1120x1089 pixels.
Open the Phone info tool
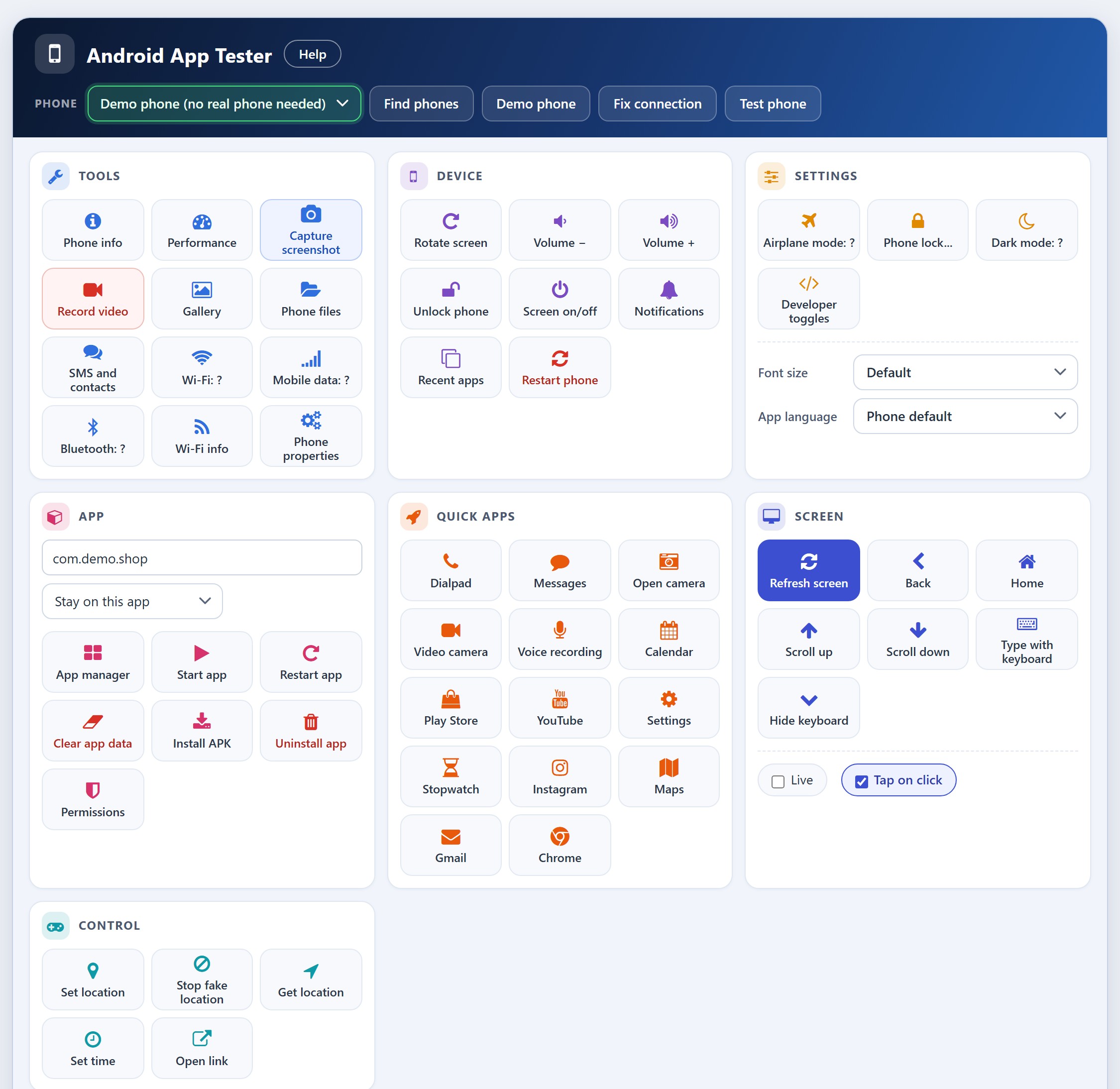tap(93, 230)
